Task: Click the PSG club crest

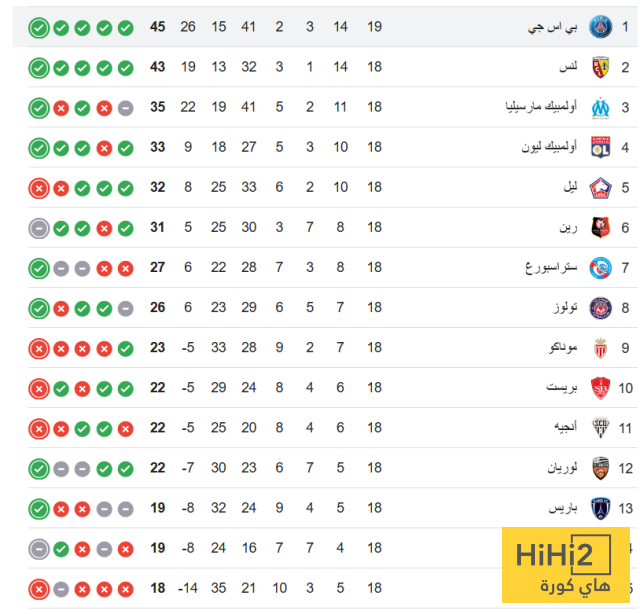Action: point(601,27)
